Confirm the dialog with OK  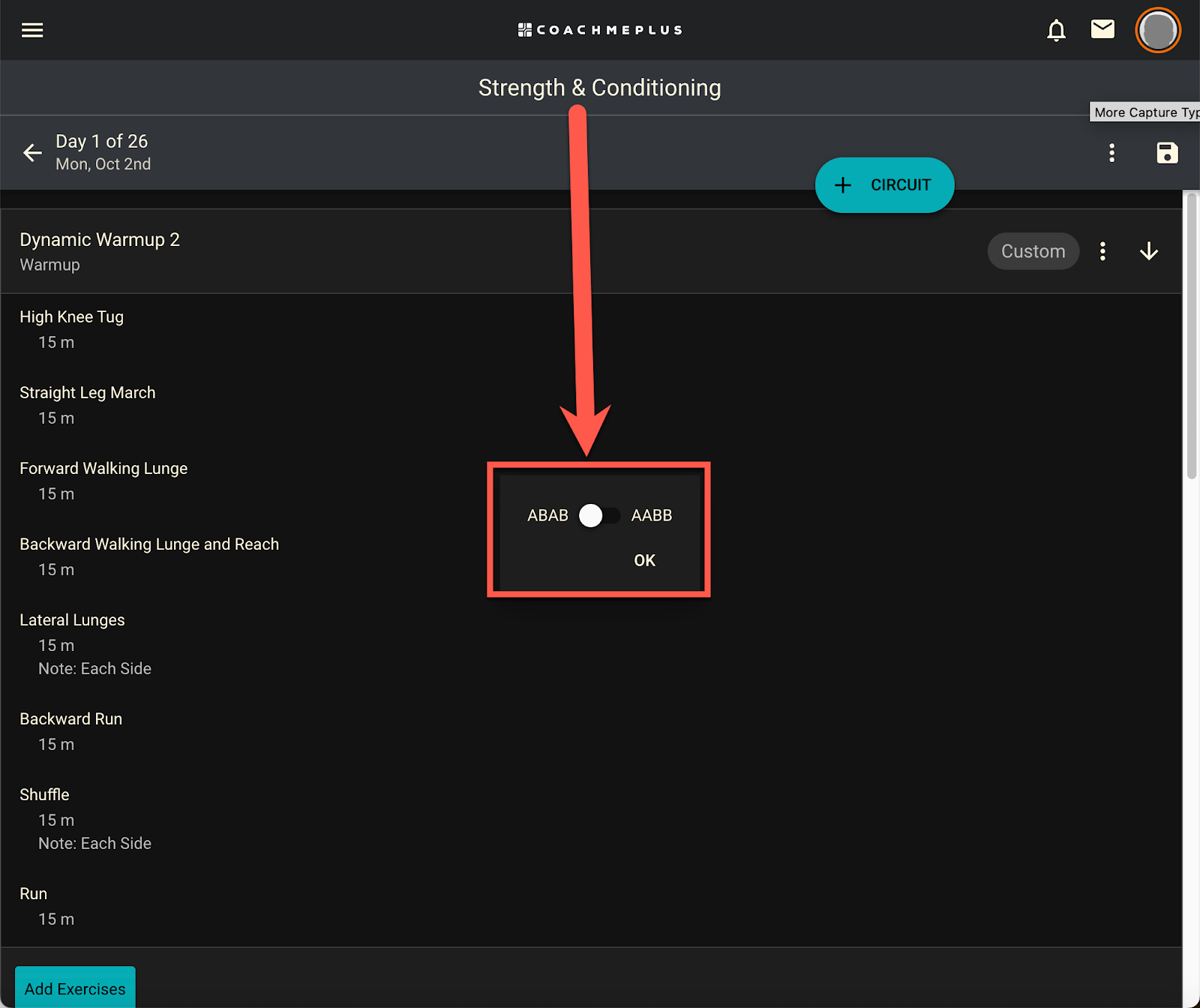point(644,560)
